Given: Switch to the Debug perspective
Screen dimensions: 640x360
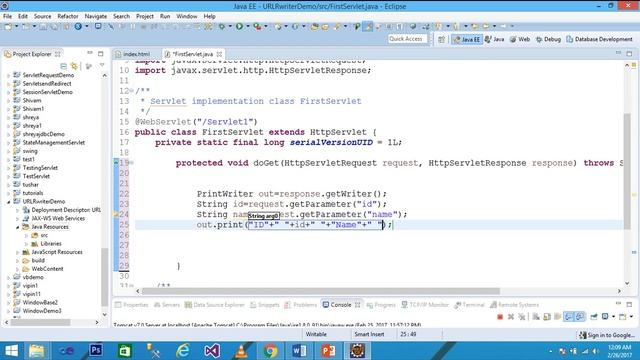Looking at the screenshot, I should (548, 39).
